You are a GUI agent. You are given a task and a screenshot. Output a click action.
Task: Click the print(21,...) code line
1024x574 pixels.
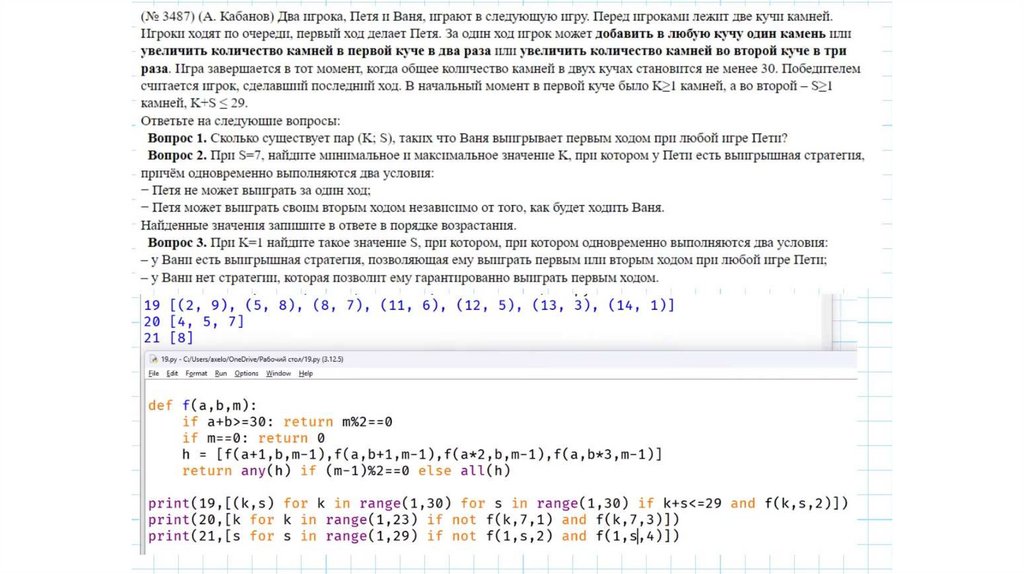(x=413, y=536)
